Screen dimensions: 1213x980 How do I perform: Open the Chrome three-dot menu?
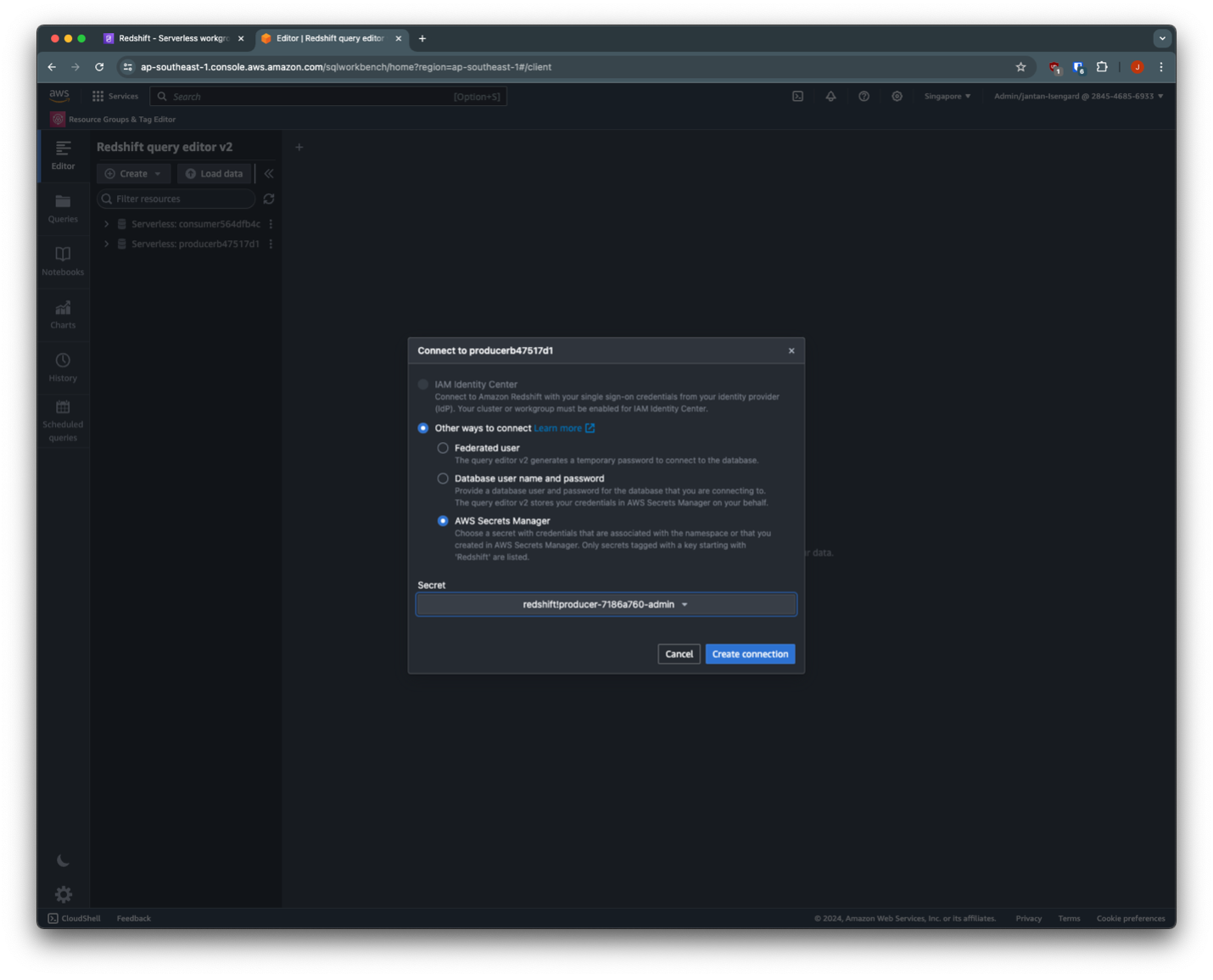point(1161,67)
